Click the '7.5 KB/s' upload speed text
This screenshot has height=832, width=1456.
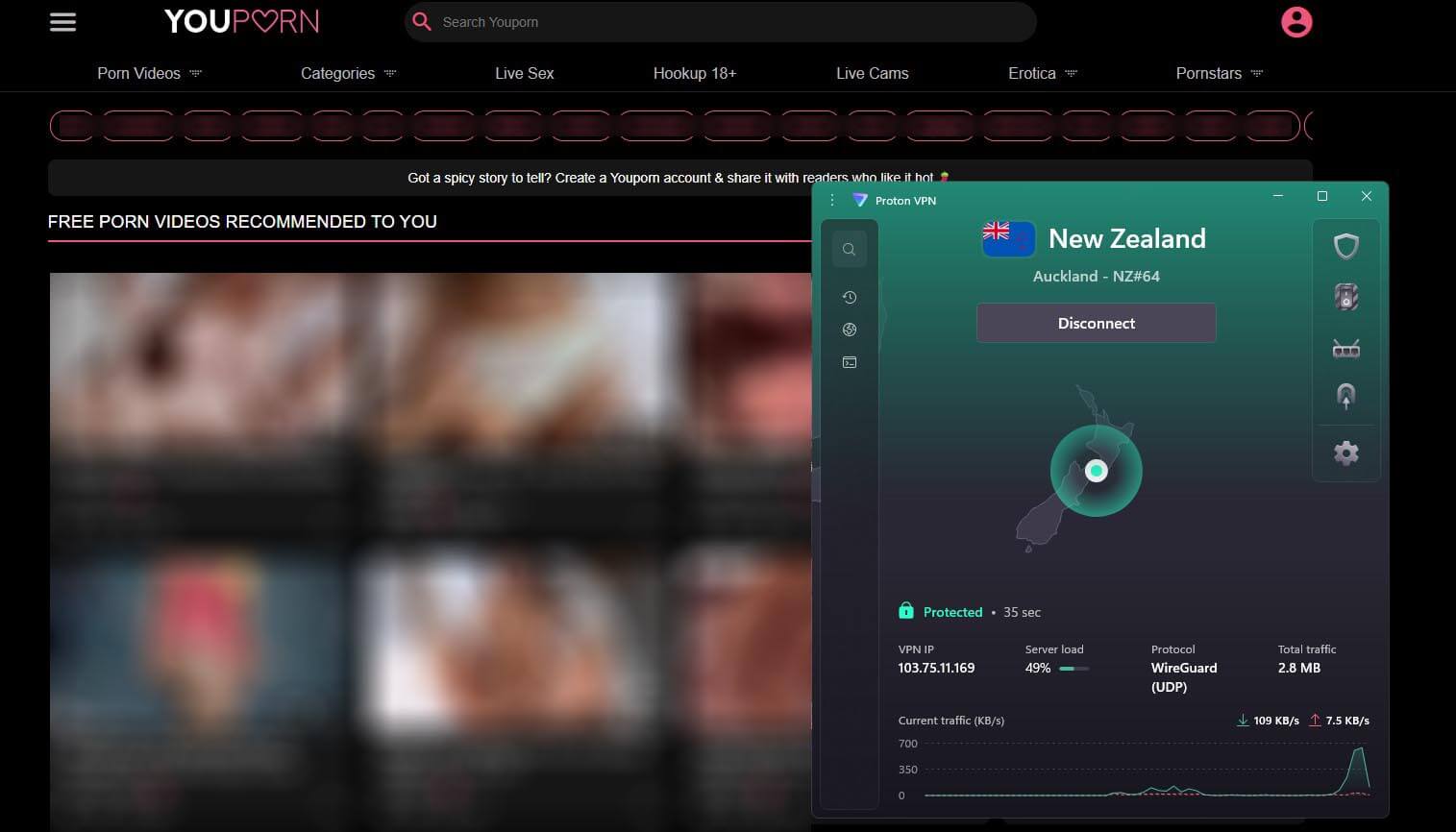[1347, 721]
